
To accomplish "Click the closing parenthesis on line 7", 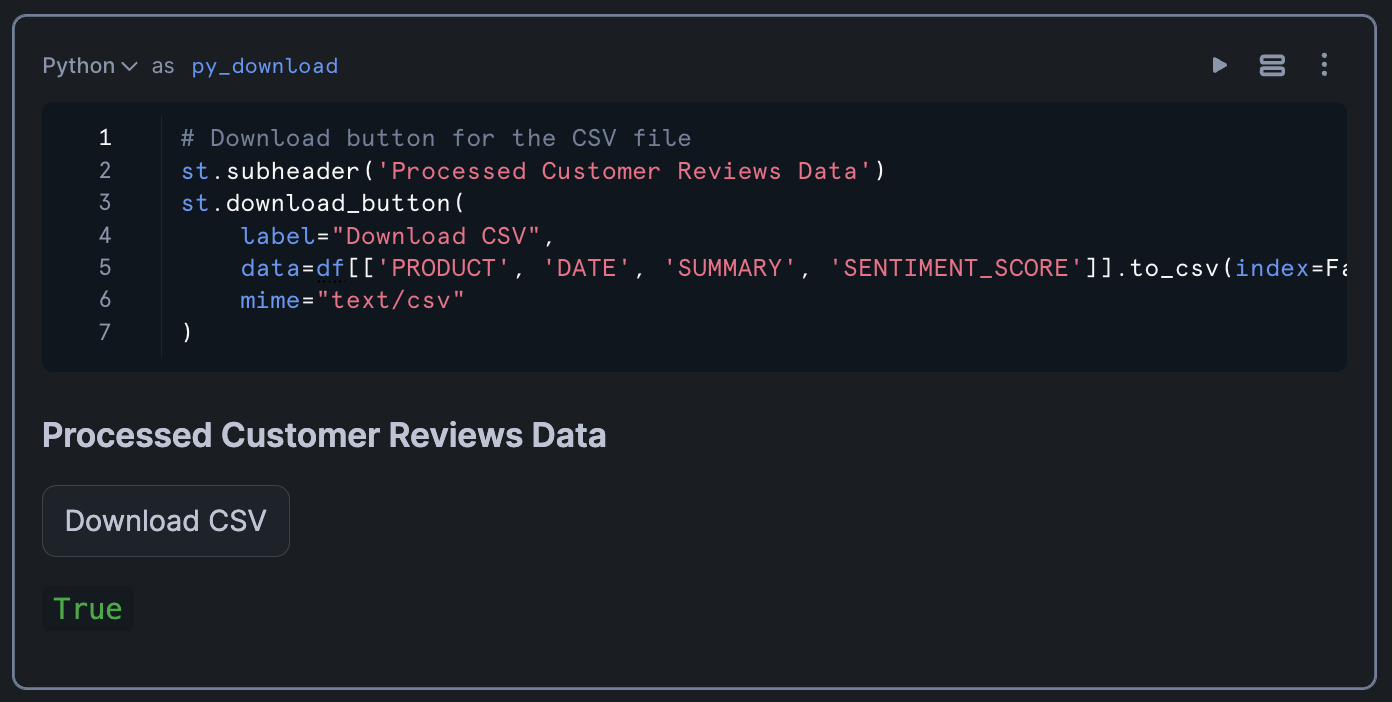I will click(187, 332).
